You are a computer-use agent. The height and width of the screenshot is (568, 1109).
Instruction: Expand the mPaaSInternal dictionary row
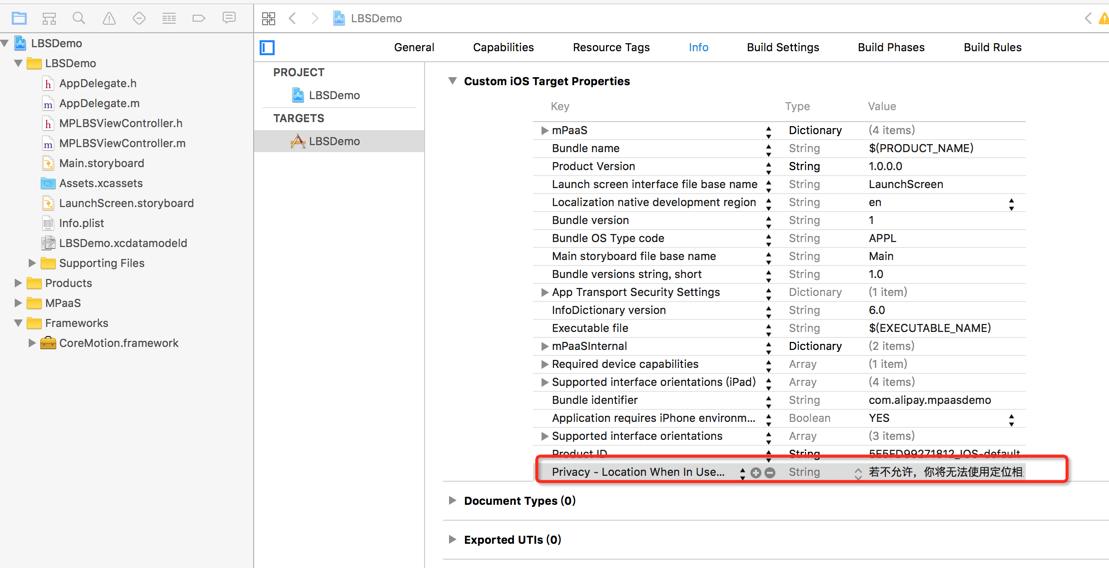pos(545,346)
